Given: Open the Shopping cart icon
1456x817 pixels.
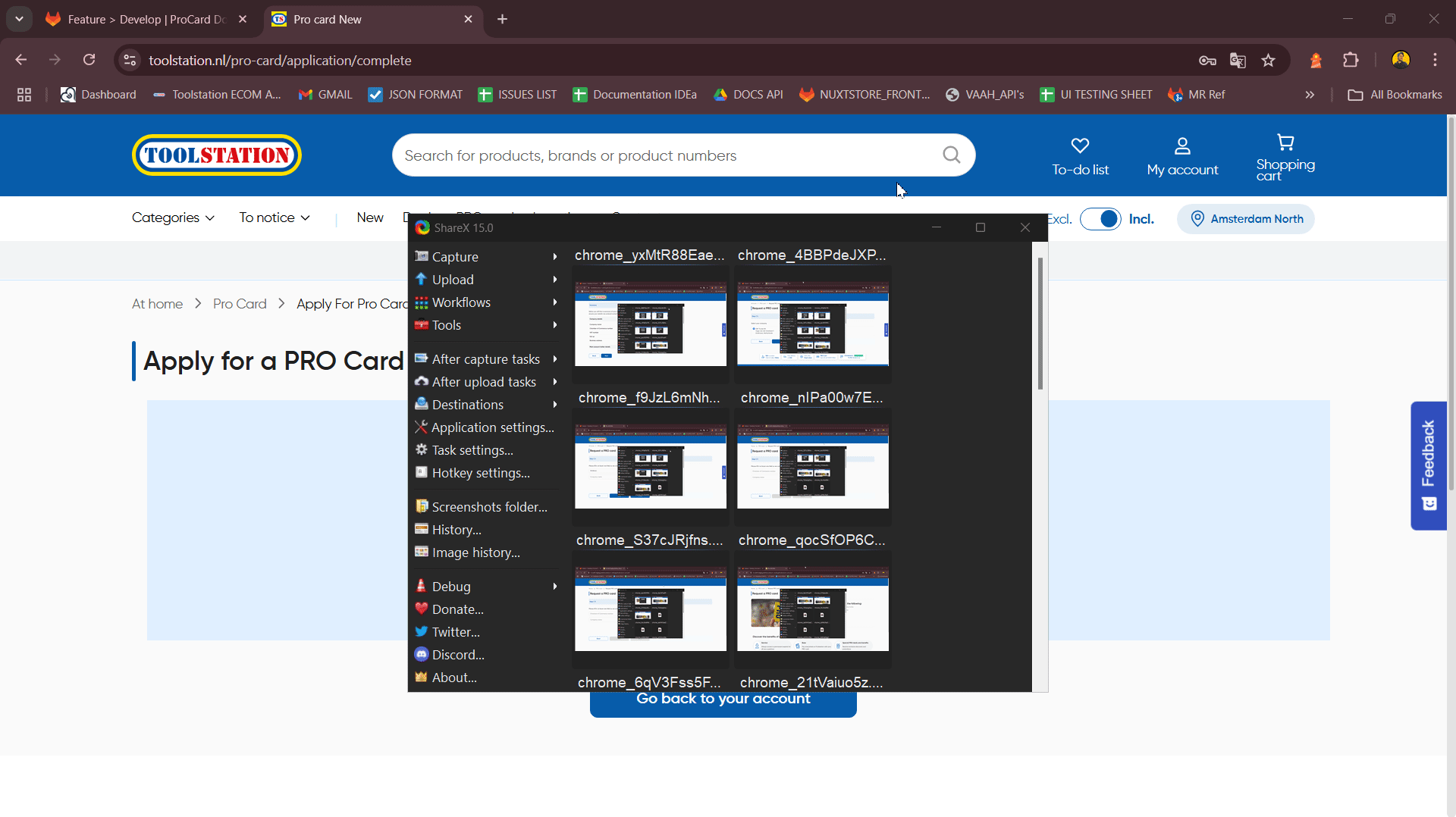Looking at the screenshot, I should click(x=1285, y=142).
